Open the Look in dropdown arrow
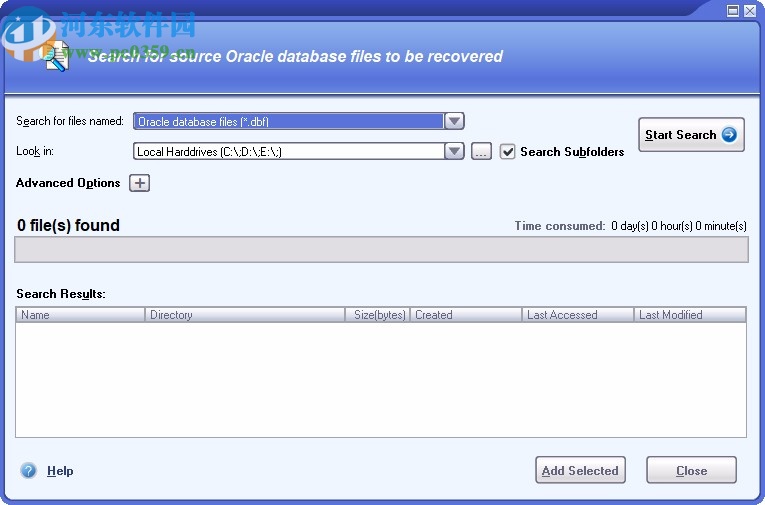This screenshot has height=505, width=765. [x=454, y=151]
